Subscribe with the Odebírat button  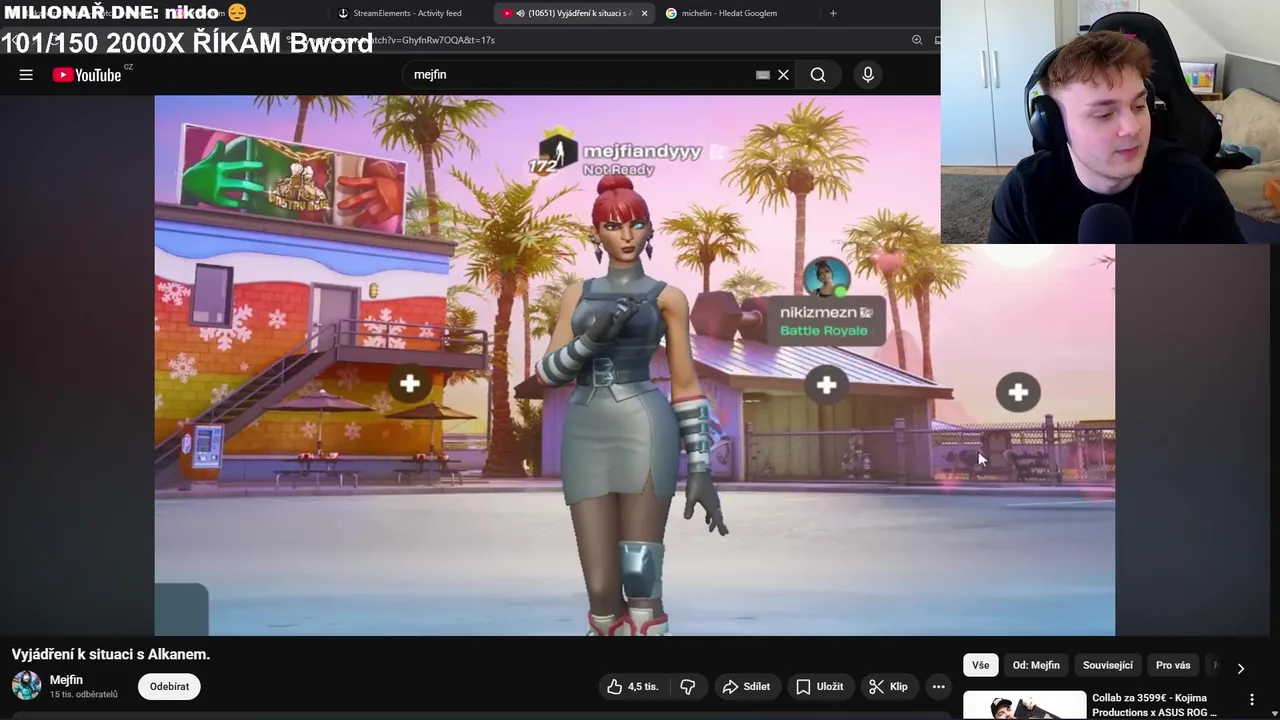(x=169, y=687)
